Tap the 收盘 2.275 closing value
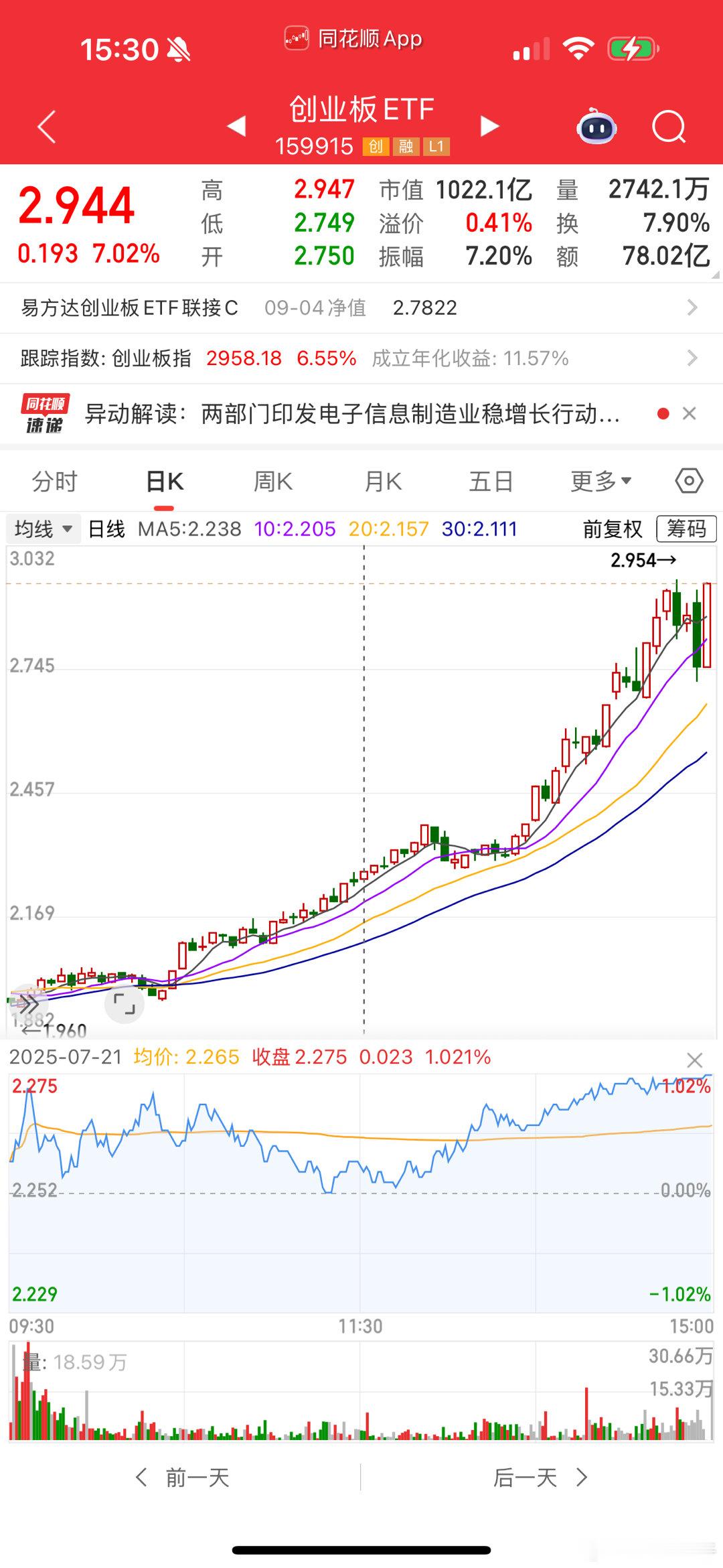 [299, 1057]
